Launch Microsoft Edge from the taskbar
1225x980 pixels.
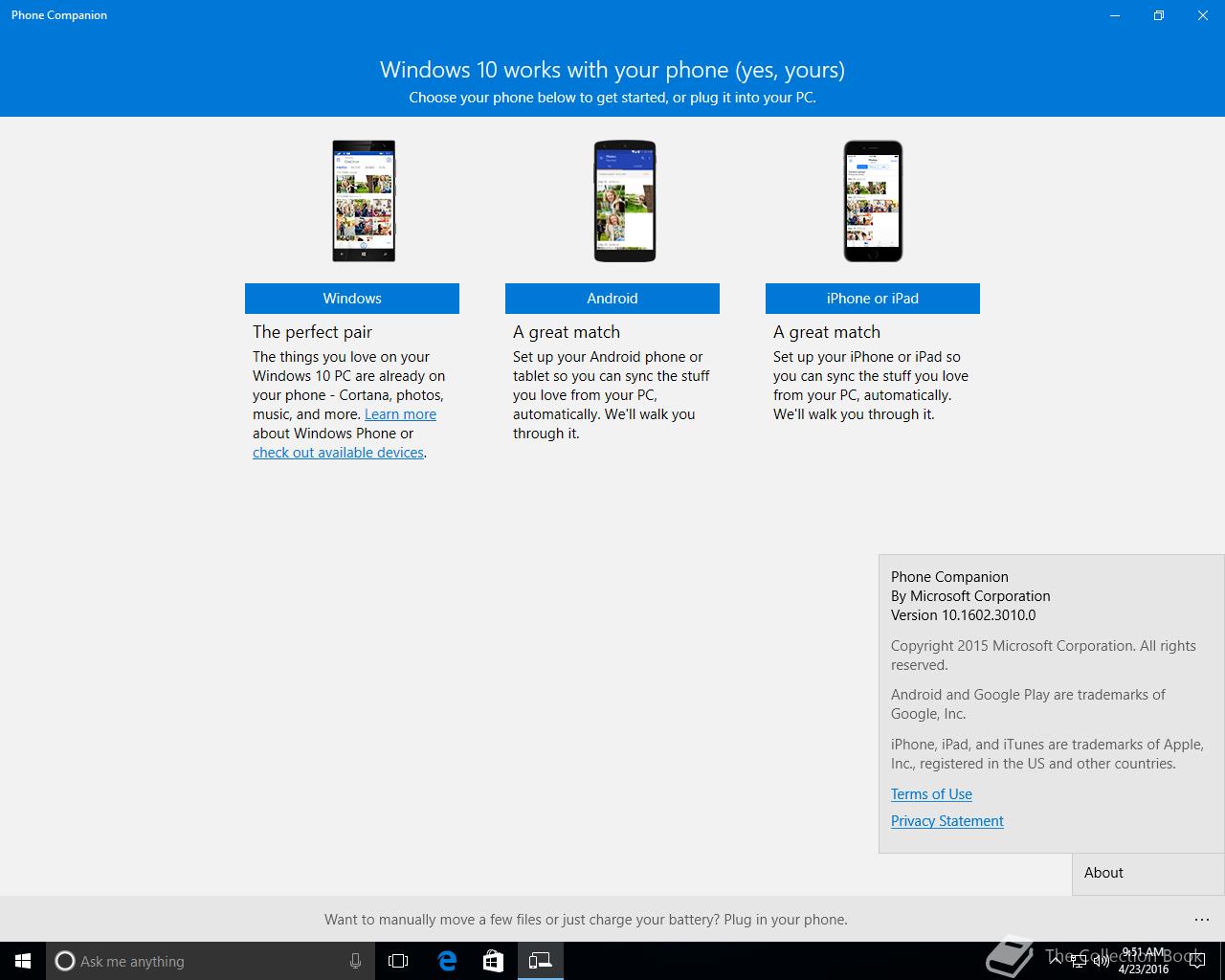[x=447, y=961]
